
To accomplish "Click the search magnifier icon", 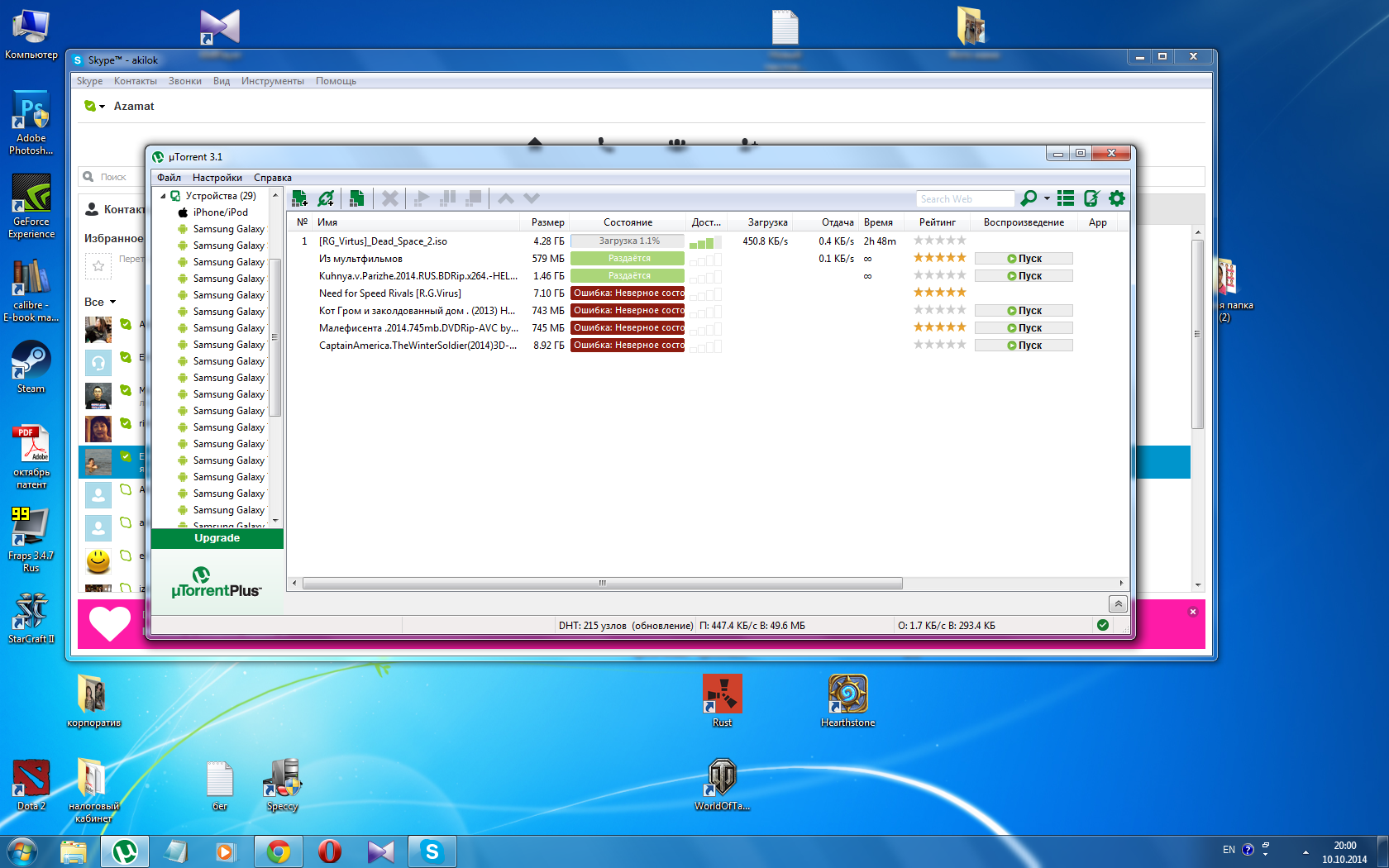I will click(x=1029, y=198).
